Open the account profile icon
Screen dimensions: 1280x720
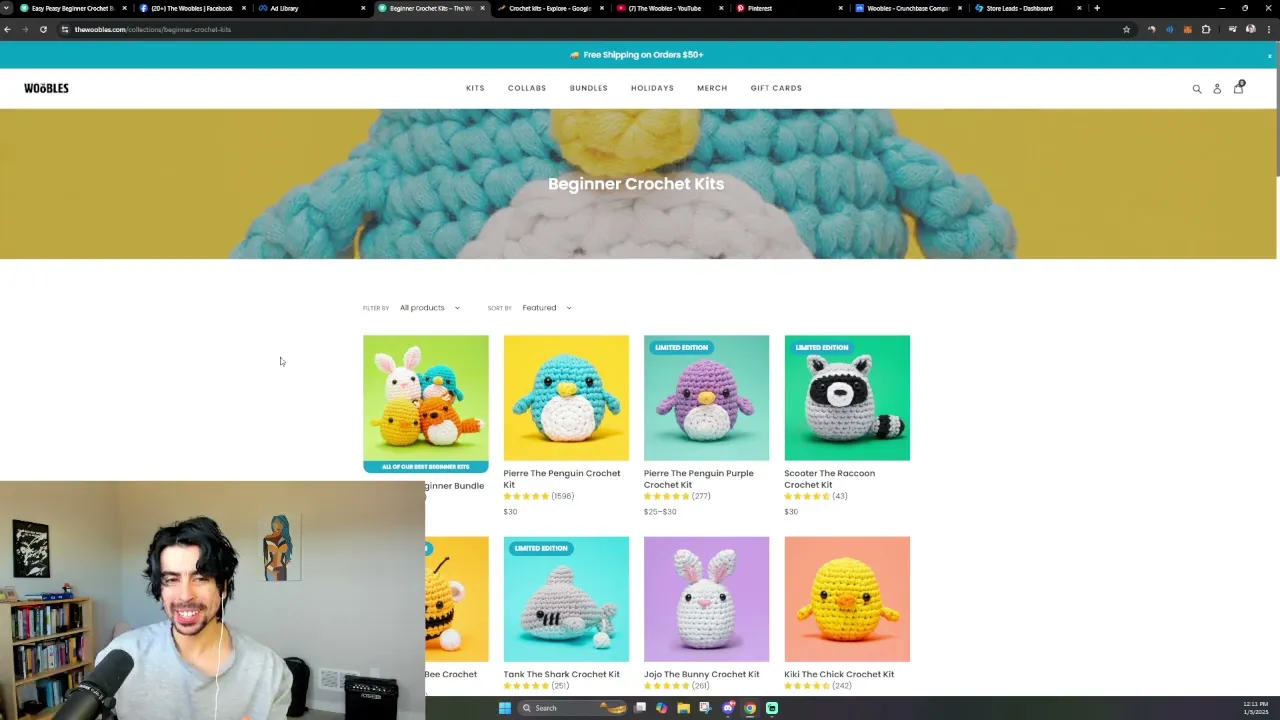tap(1217, 89)
